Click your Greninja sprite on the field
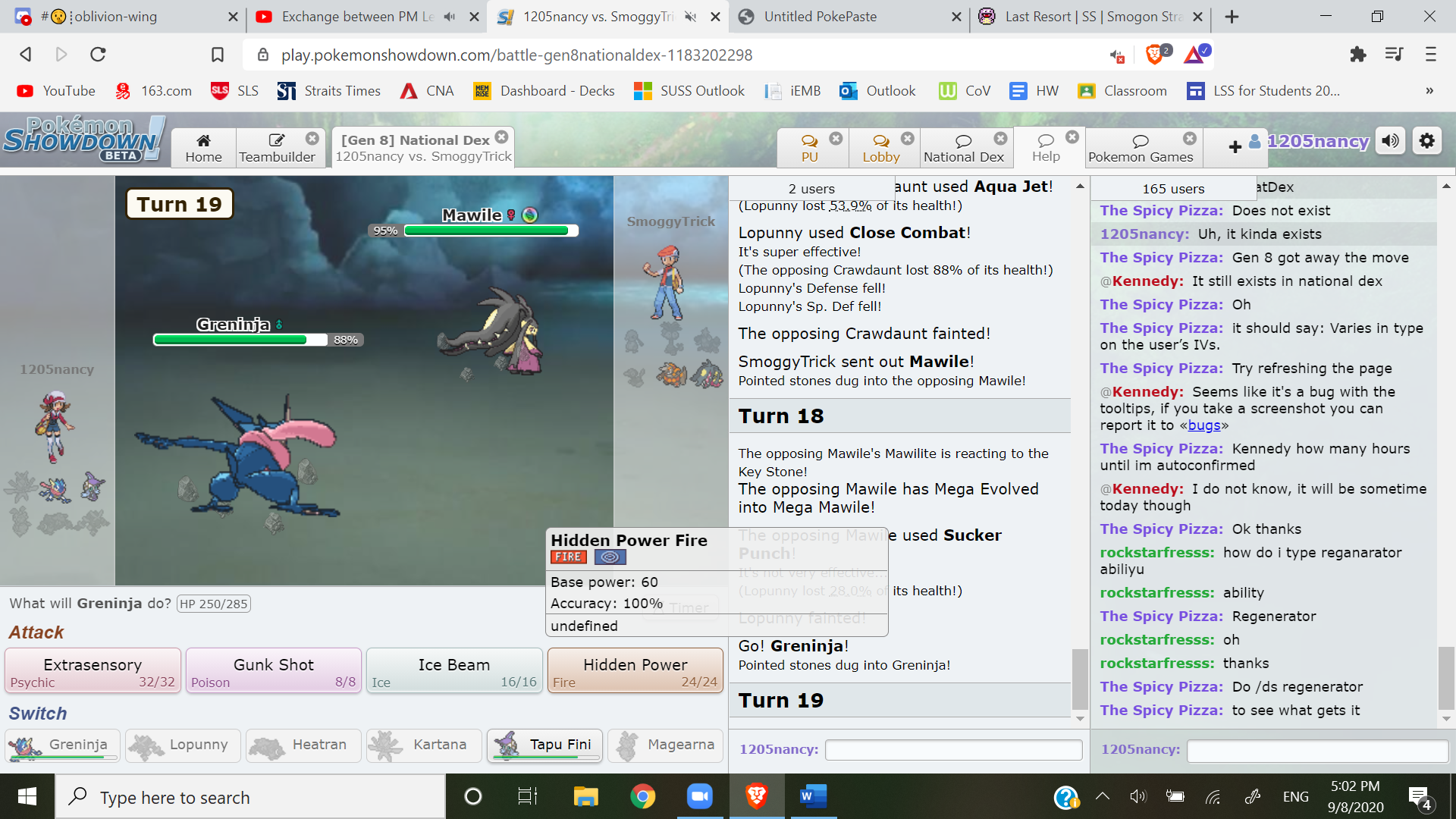 pos(239,455)
